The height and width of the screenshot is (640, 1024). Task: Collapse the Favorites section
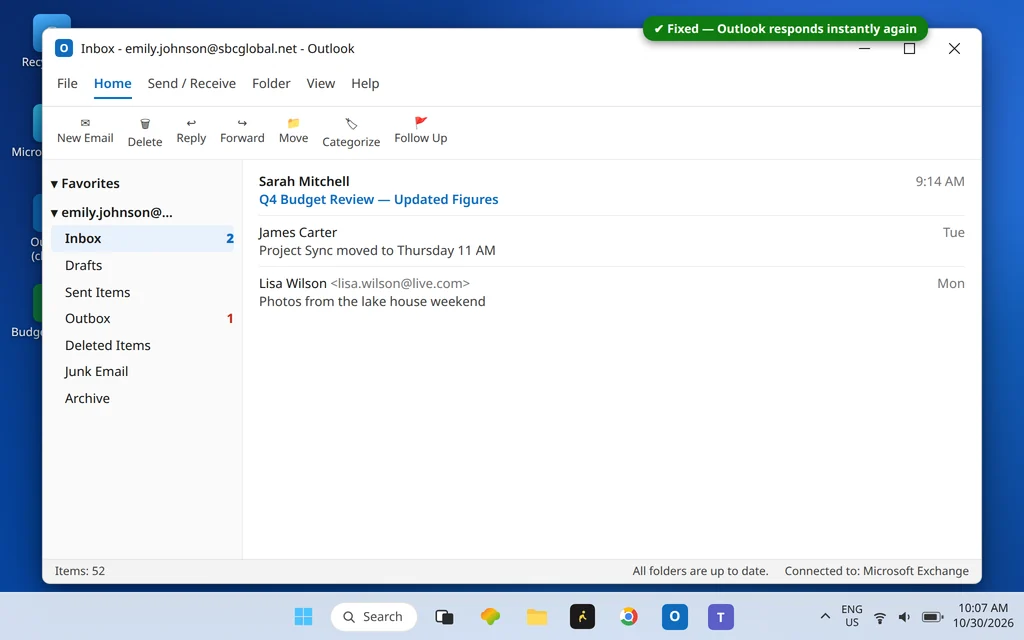click(x=54, y=184)
